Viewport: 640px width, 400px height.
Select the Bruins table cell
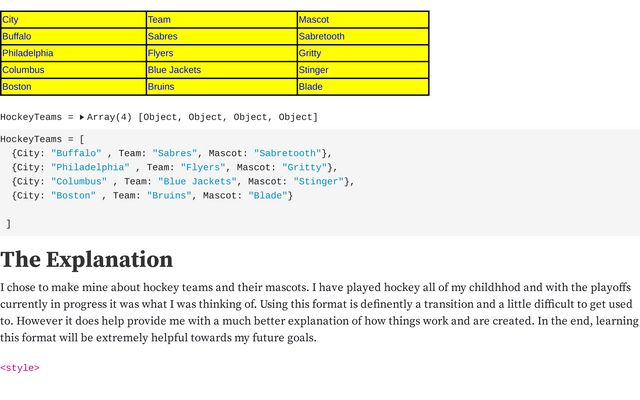tap(221, 87)
